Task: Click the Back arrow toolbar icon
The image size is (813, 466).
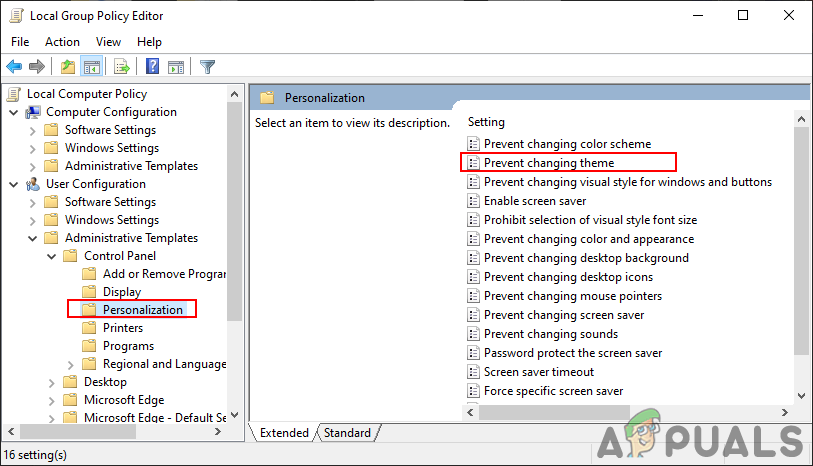Action: [x=14, y=66]
